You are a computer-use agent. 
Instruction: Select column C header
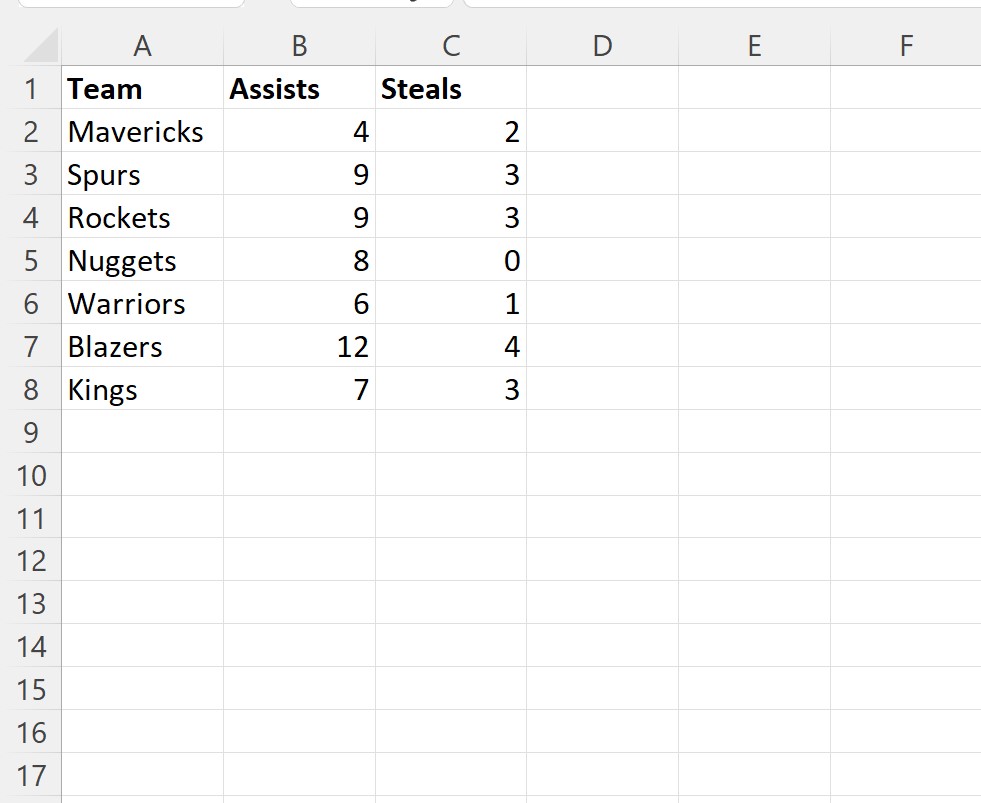[451, 46]
